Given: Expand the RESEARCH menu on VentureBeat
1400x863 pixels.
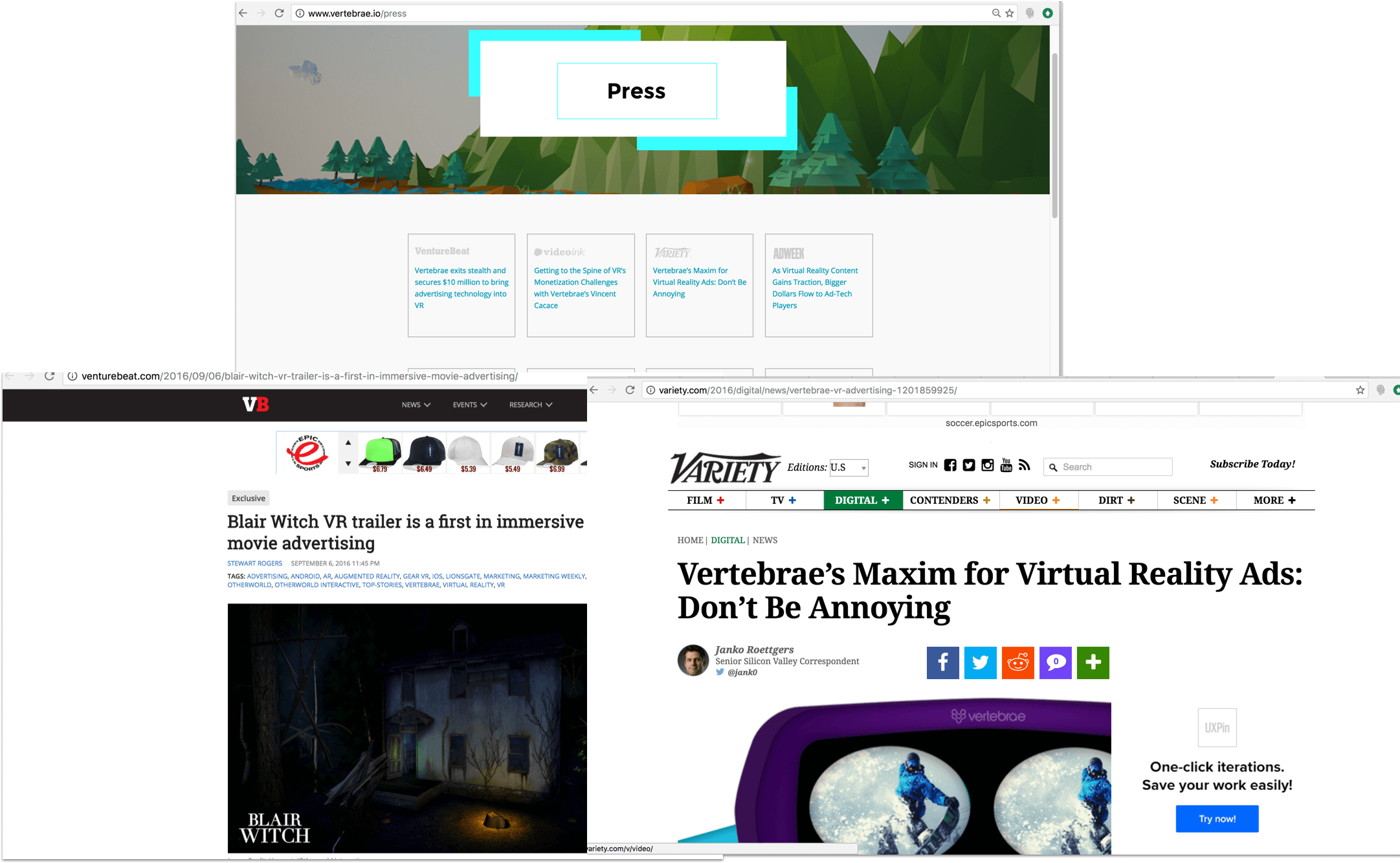Looking at the screenshot, I should (531, 405).
